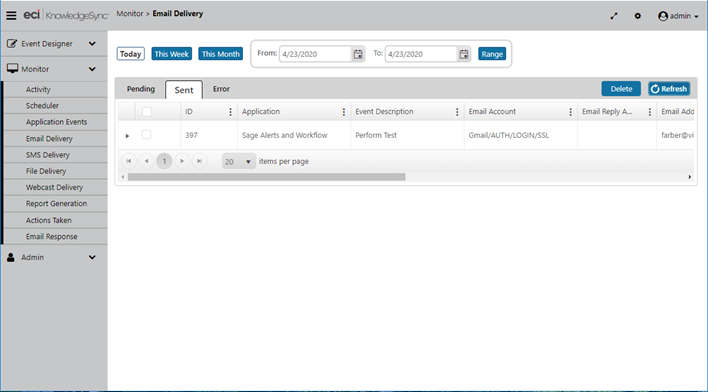
Task: Click the horizontal scrollbar thumb
Action: pos(266,177)
